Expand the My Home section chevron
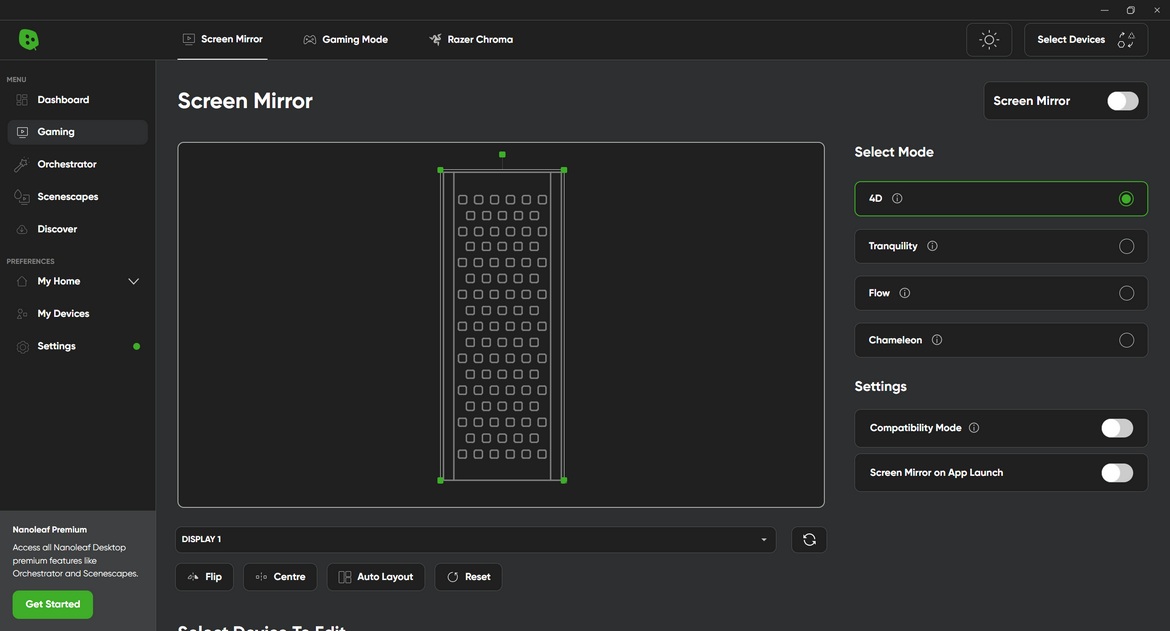The image size is (1170, 631). coord(134,281)
